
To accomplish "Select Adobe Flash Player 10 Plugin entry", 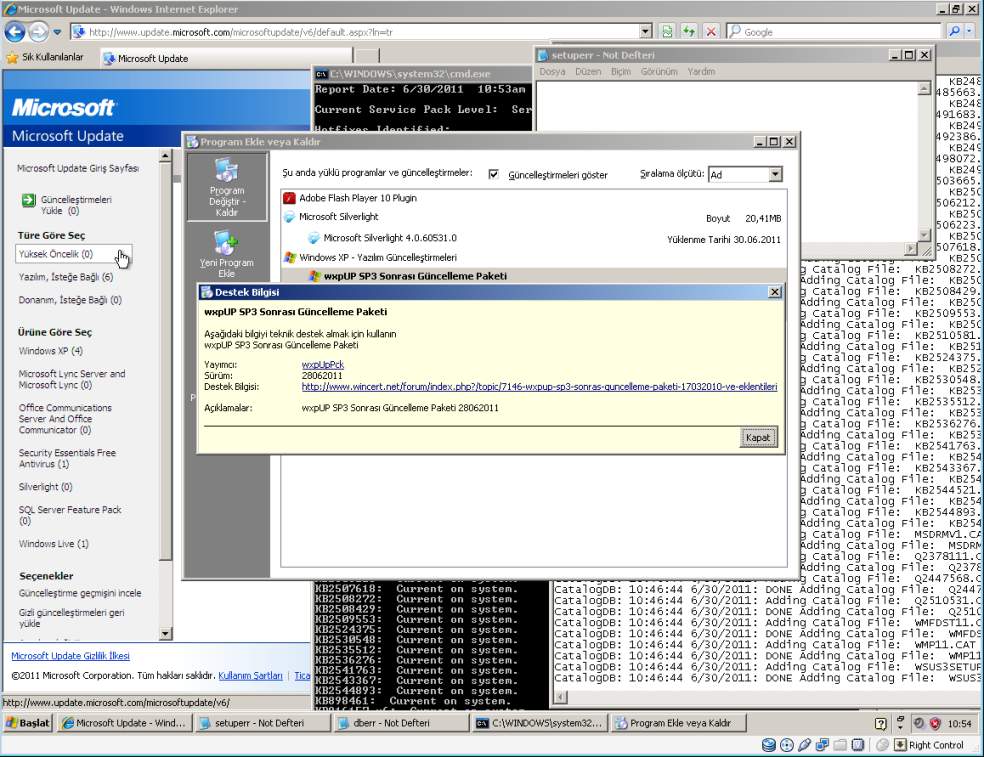I will [x=357, y=198].
